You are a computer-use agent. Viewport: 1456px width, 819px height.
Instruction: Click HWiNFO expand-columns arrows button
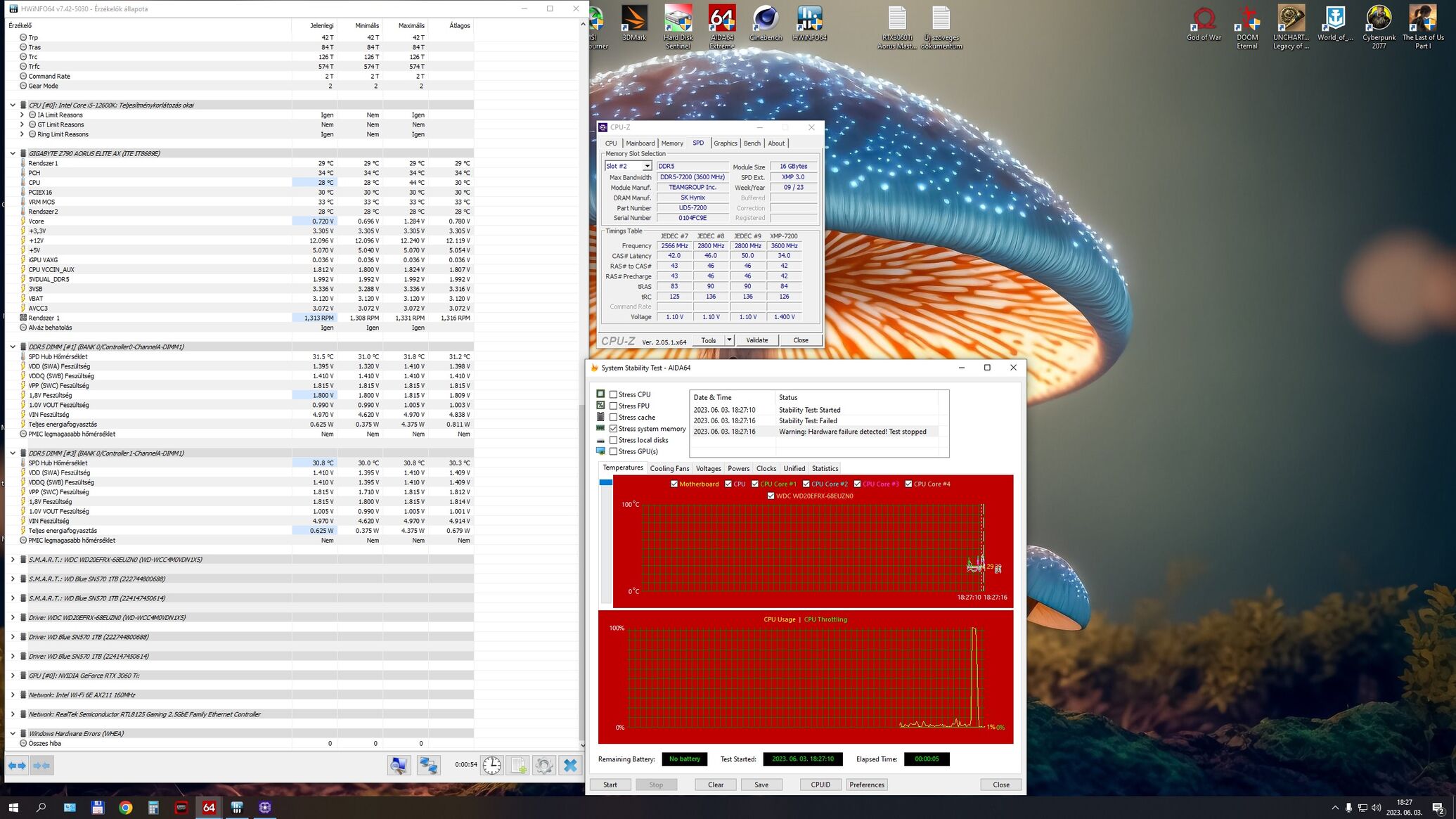17,765
